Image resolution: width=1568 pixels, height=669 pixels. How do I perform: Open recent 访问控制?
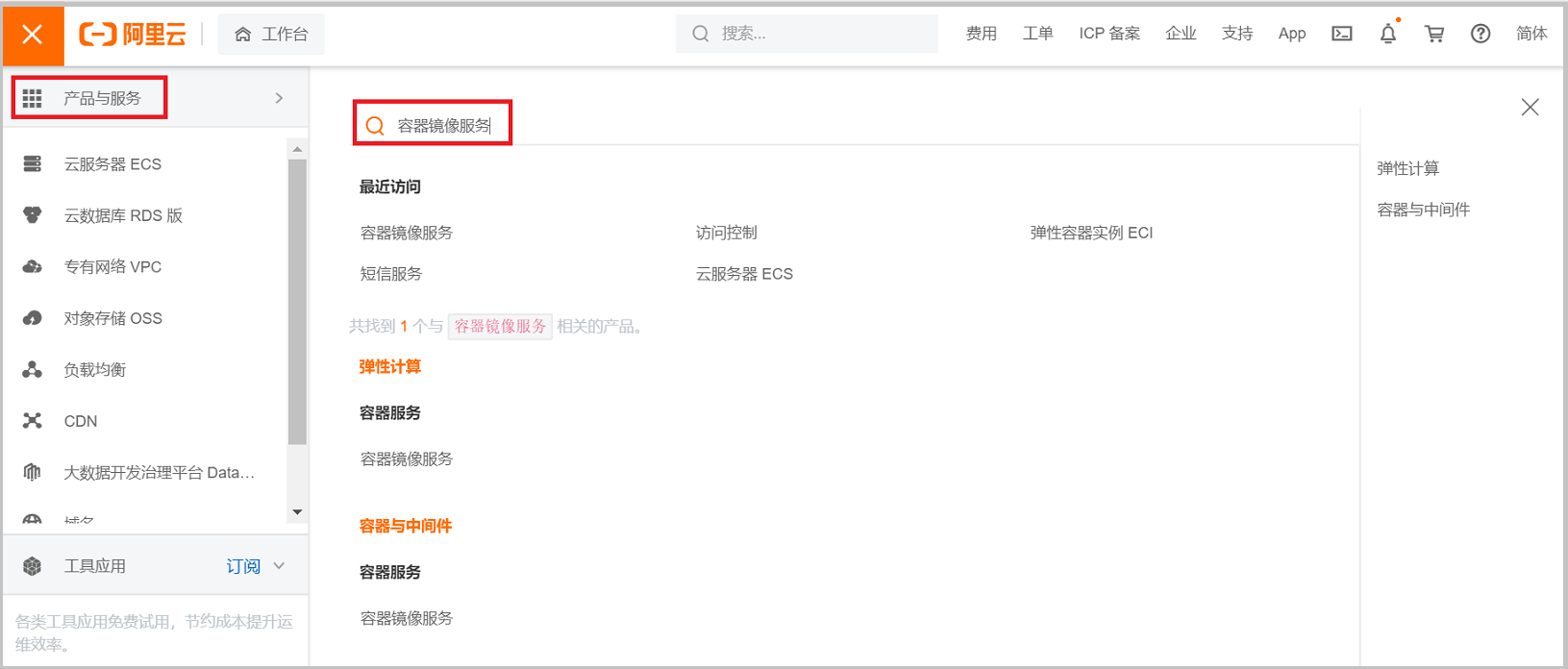coord(727,233)
